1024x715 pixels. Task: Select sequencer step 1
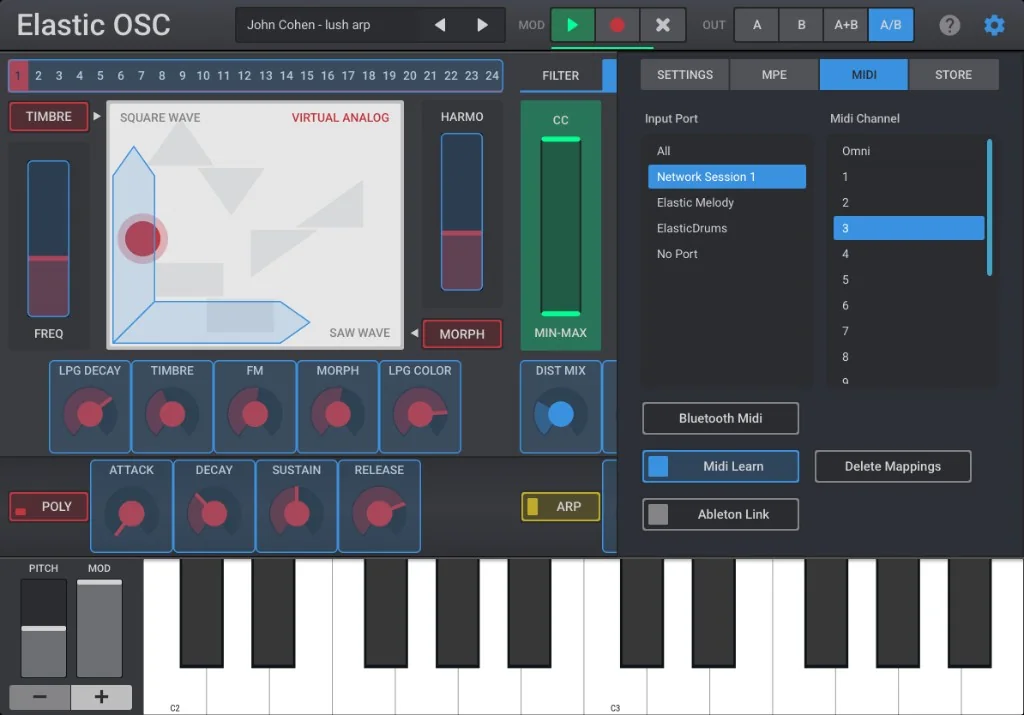18,76
